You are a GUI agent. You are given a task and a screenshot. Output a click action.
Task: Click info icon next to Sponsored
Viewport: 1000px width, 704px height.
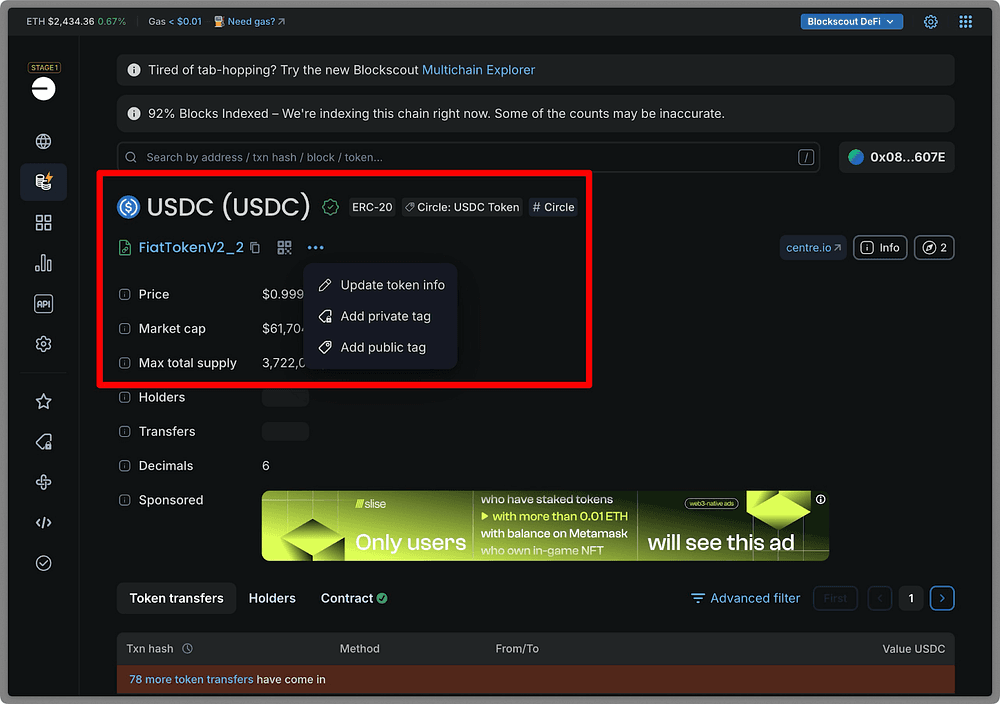pyautogui.click(x=124, y=500)
